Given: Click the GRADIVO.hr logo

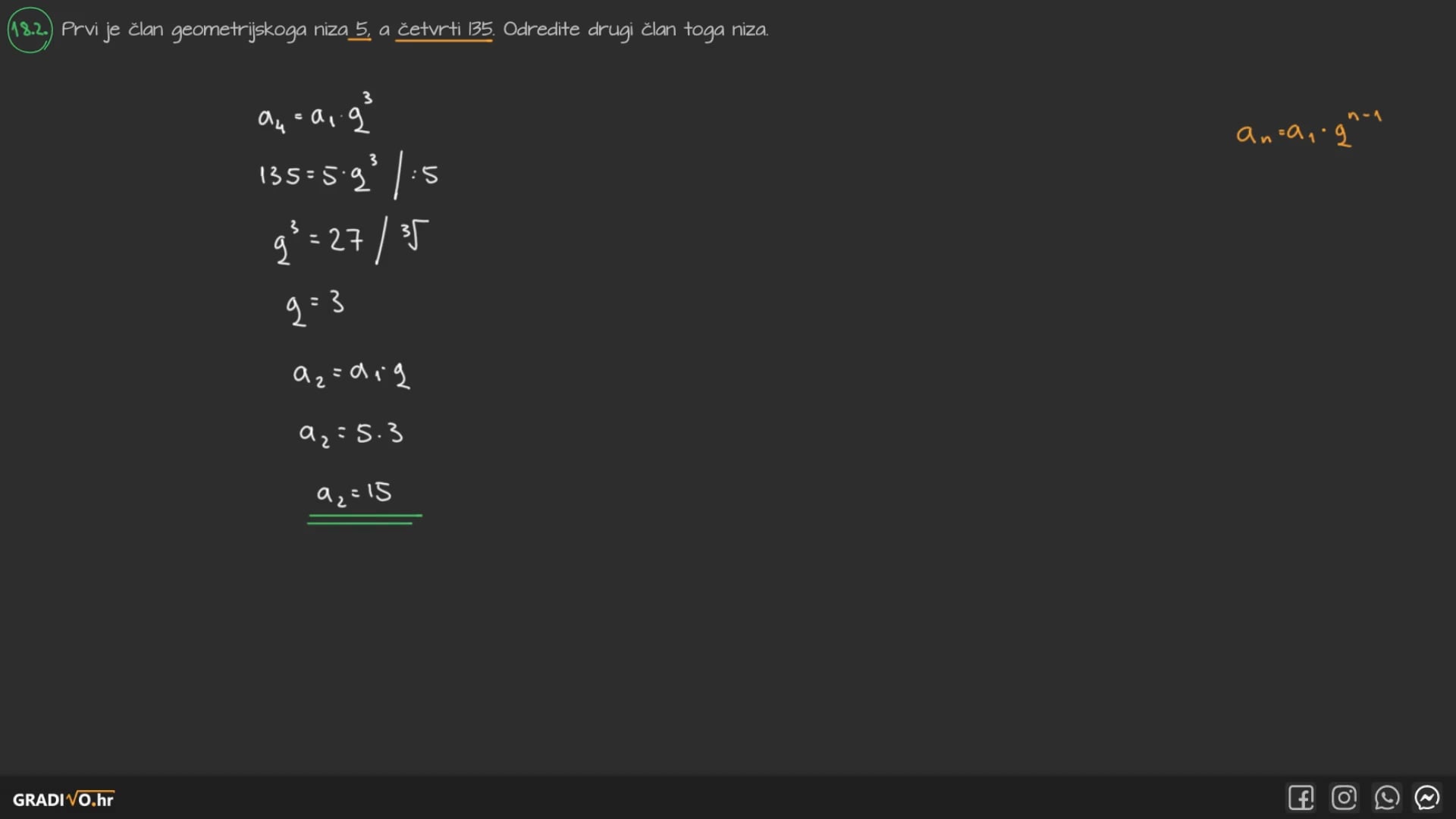Looking at the screenshot, I should pos(64,799).
